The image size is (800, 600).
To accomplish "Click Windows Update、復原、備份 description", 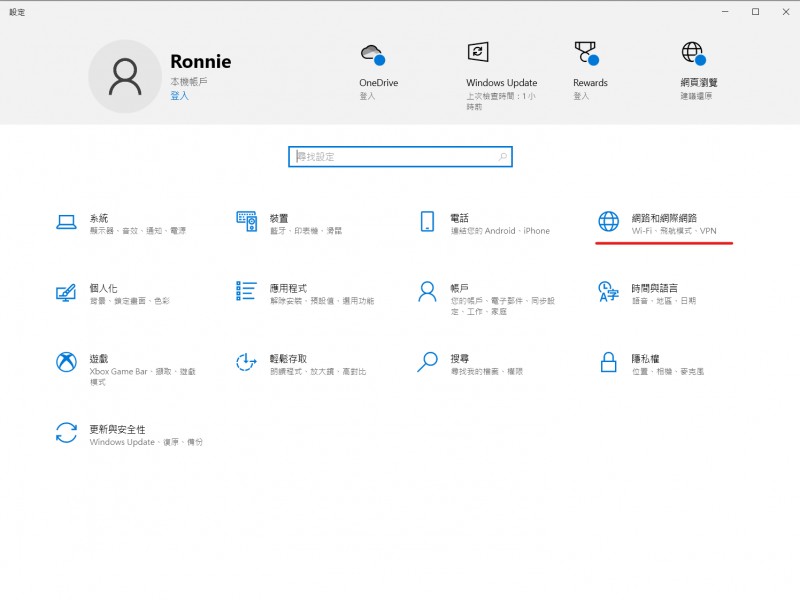I will pyautogui.click(x=146, y=442).
